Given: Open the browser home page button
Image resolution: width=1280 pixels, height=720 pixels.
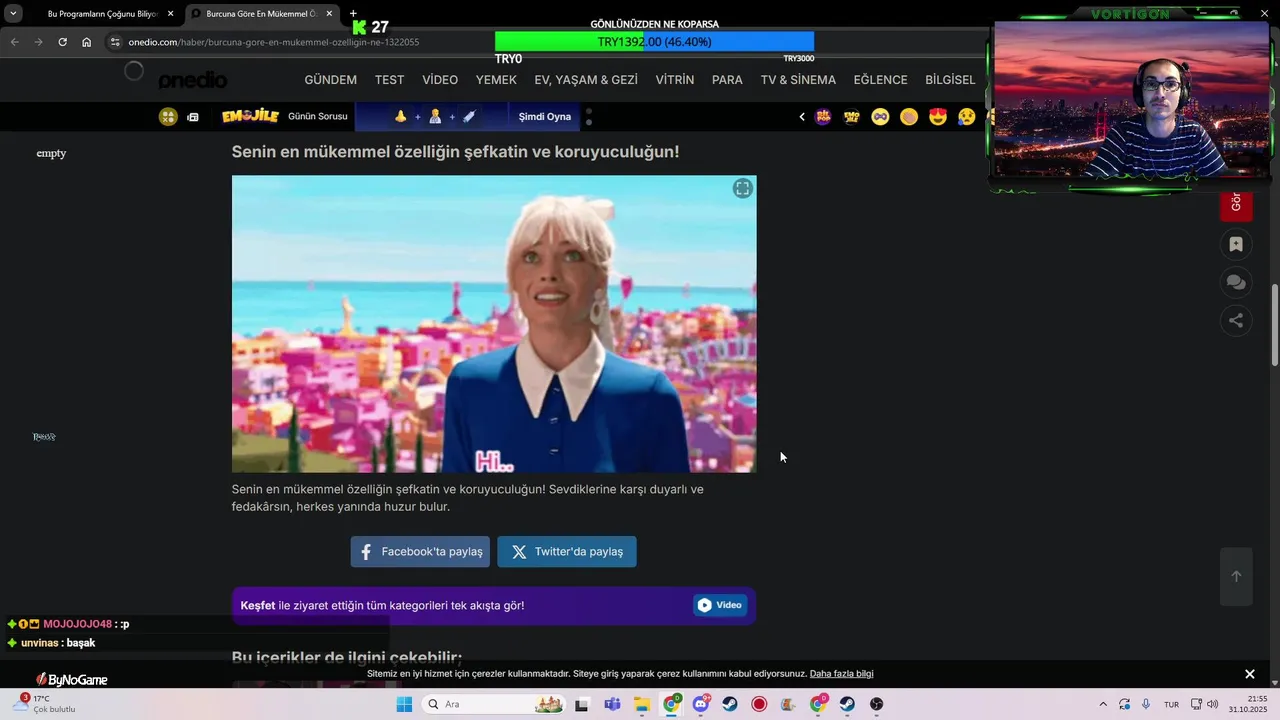Looking at the screenshot, I should pos(86,42).
